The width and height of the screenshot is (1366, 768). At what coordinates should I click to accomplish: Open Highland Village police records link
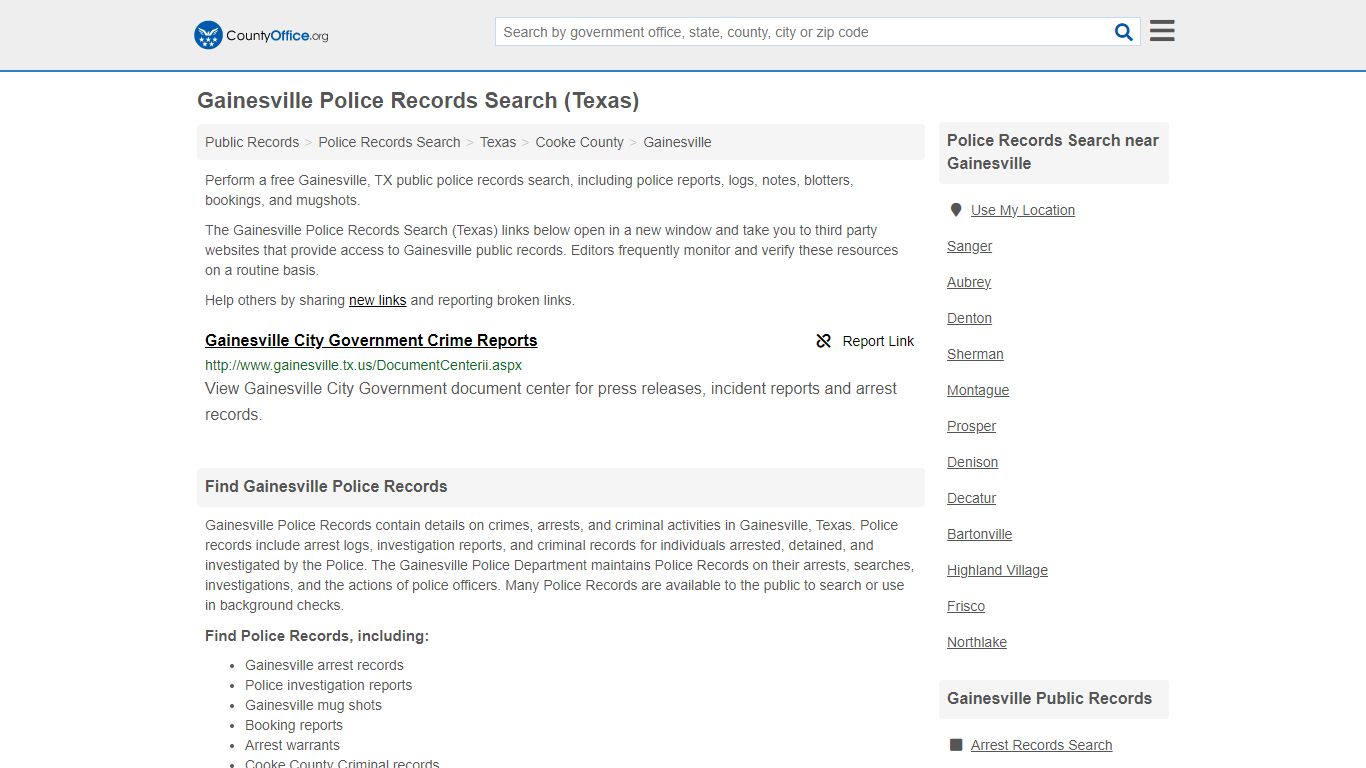(997, 570)
